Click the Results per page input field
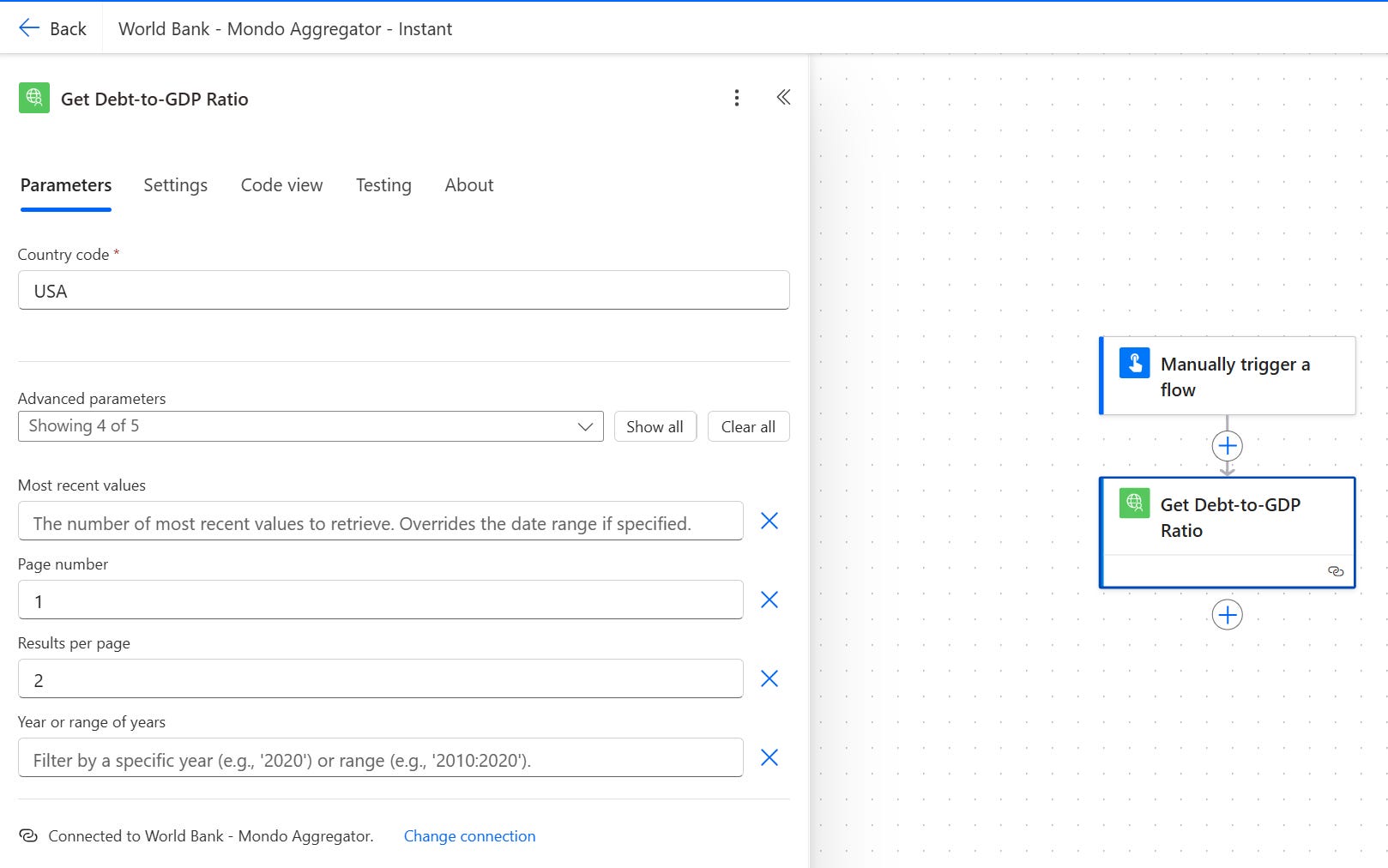Screen dimensions: 1388x868 pos(380,678)
